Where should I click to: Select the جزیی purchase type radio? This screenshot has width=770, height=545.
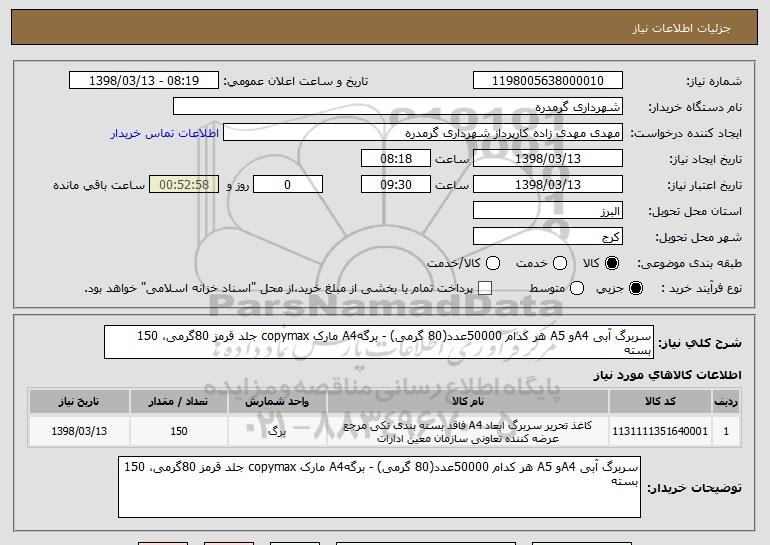635,288
